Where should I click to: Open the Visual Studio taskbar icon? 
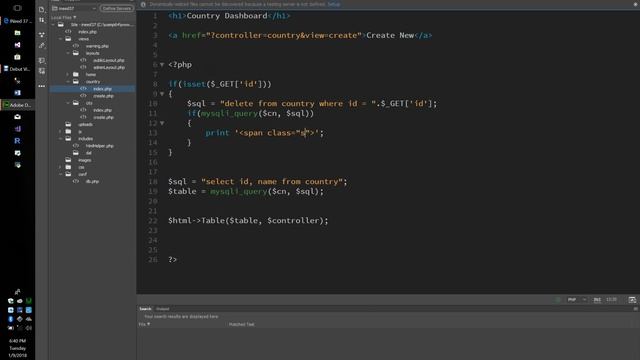coord(17,45)
